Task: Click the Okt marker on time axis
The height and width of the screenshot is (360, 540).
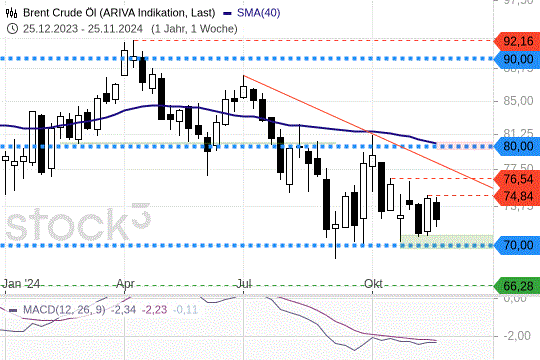Action: [373, 284]
